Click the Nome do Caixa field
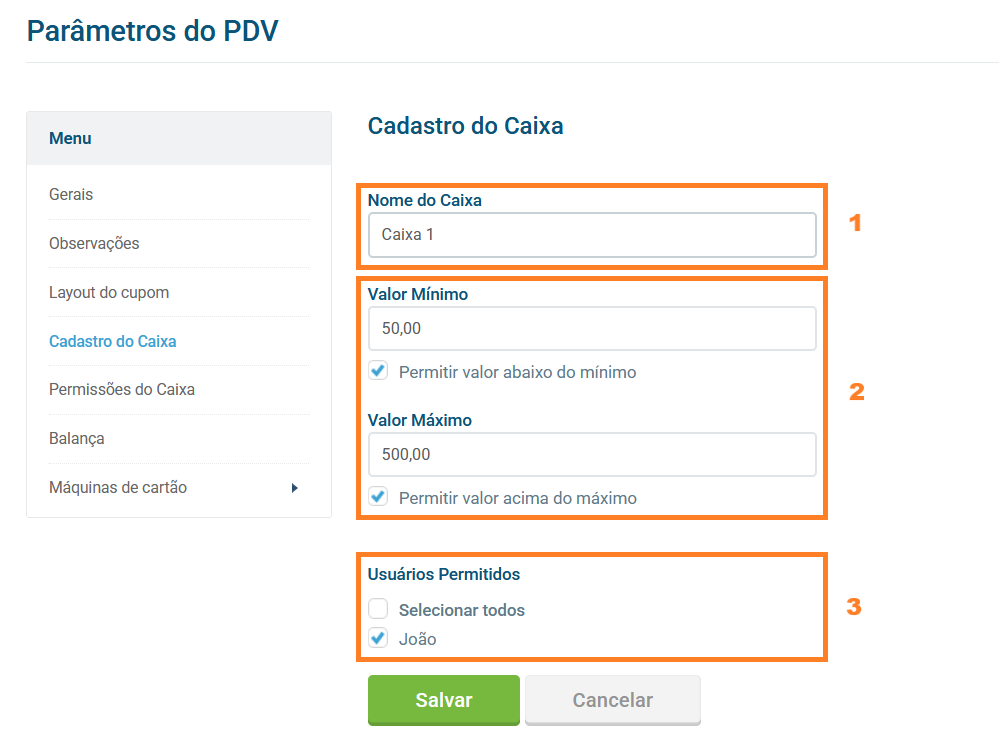 click(592, 235)
